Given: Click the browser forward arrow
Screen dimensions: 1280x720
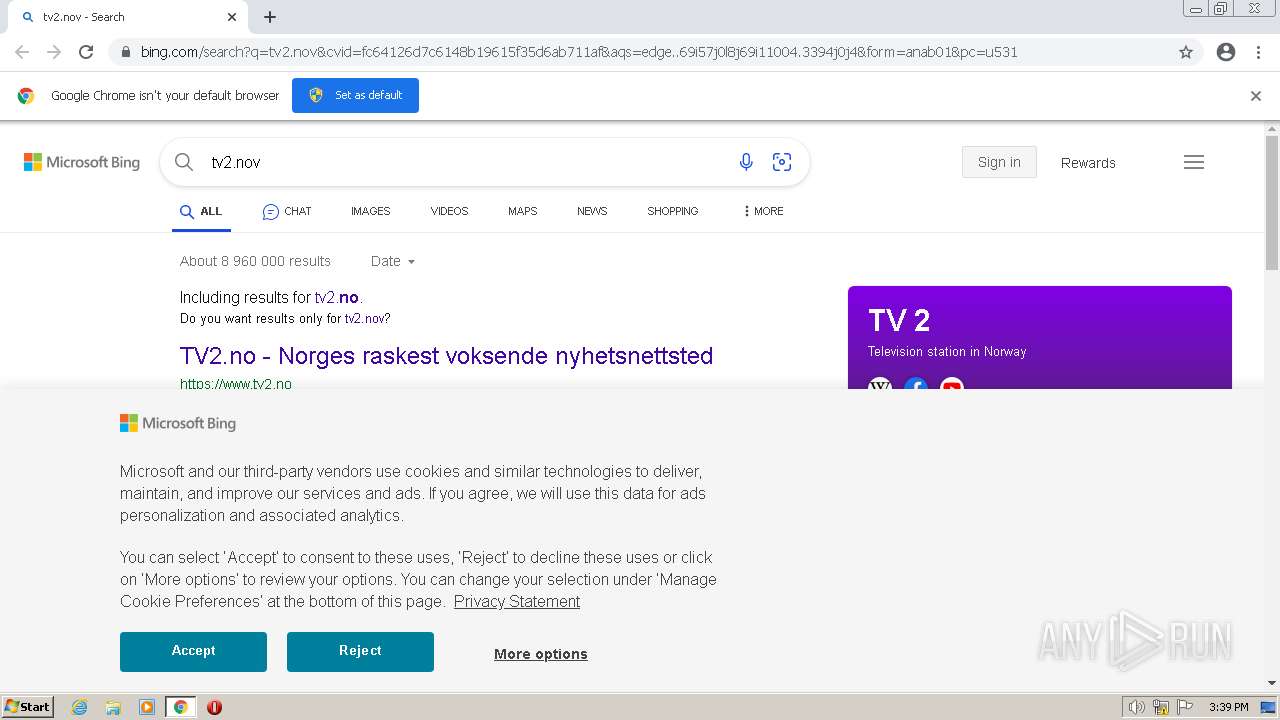Looking at the screenshot, I should point(54,52).
